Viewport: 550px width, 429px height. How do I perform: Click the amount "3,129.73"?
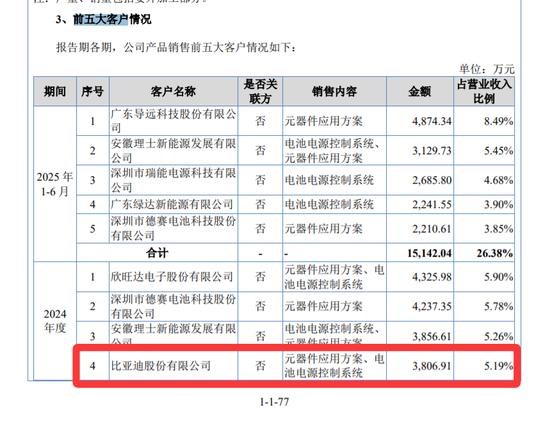(432, 150)
